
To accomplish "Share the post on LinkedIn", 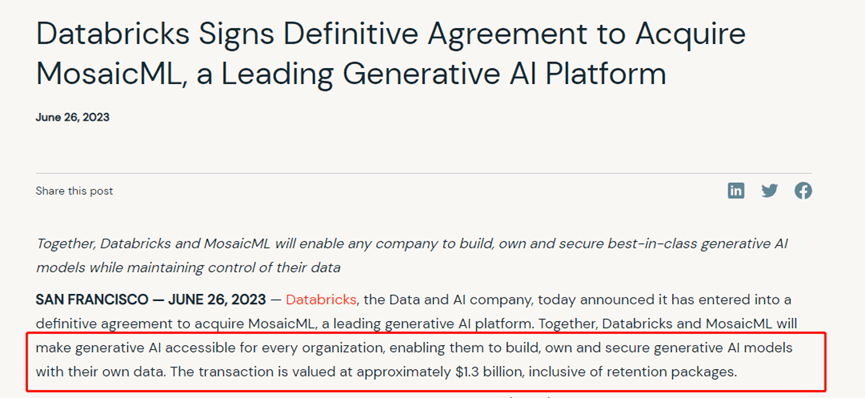I will pyautogui.click(x=736, y=191).
